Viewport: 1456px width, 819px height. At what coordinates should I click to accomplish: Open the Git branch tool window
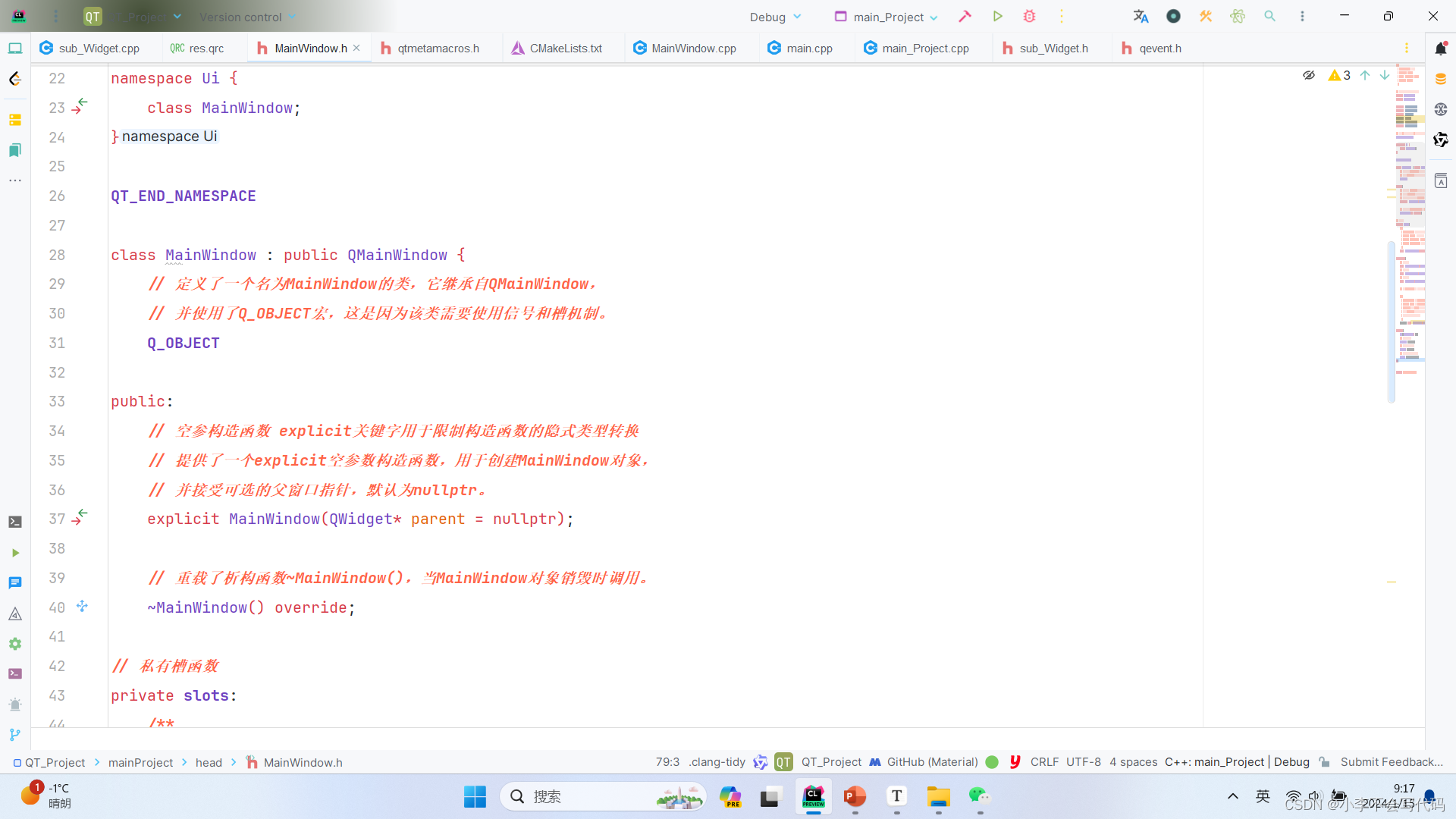[15, 735]
